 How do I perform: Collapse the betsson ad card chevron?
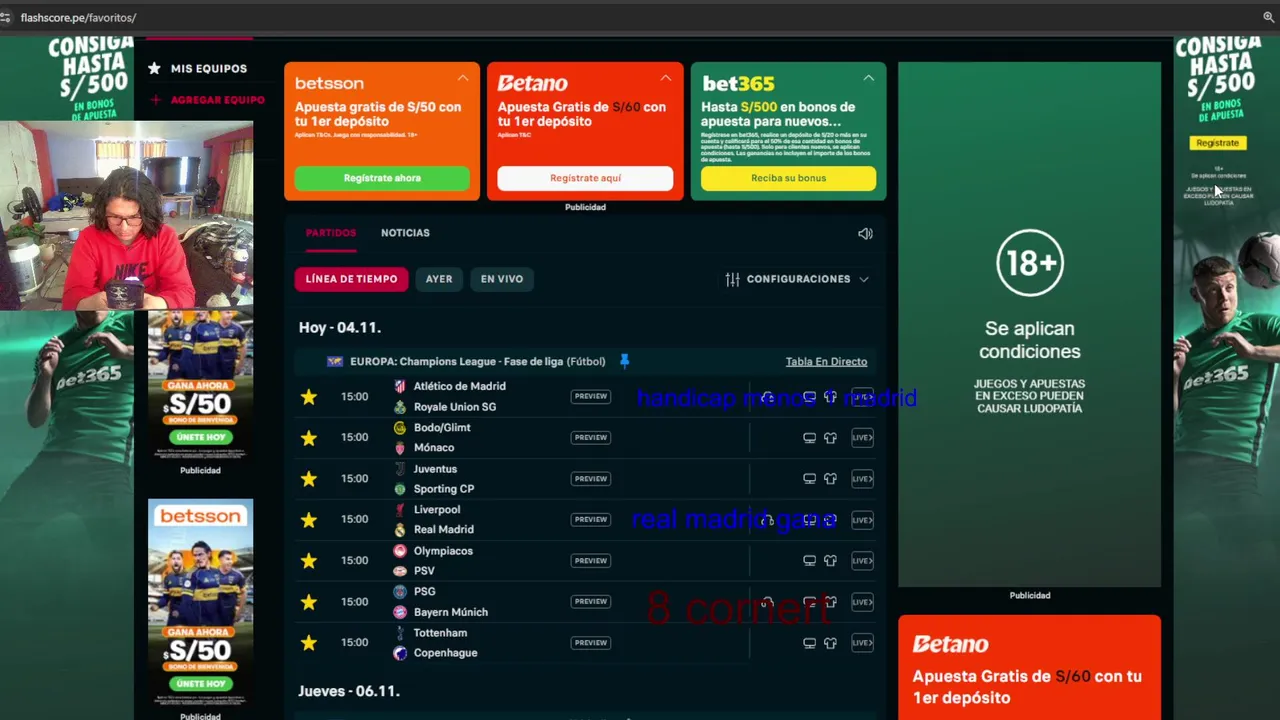(x=463, y=77)
